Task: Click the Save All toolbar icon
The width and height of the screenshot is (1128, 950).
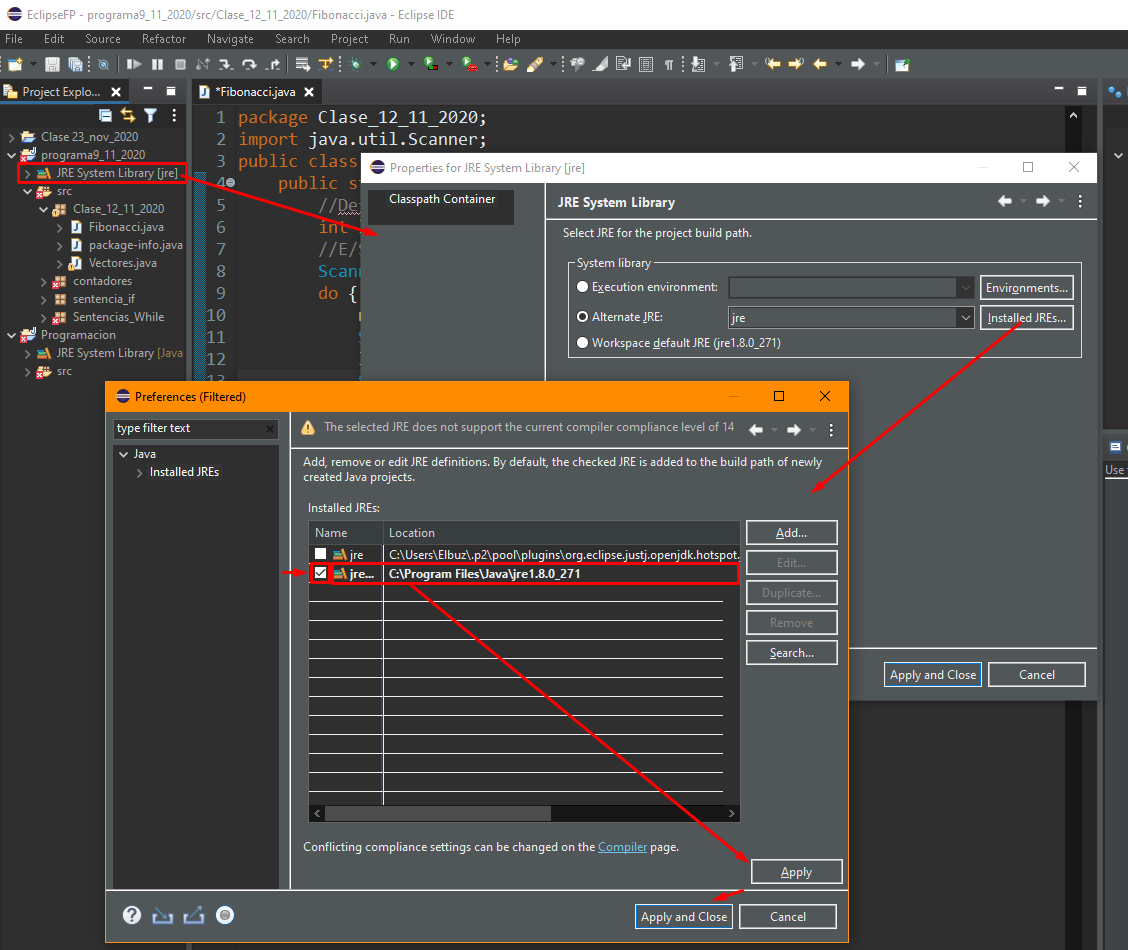Action: [x=75, y=64]
